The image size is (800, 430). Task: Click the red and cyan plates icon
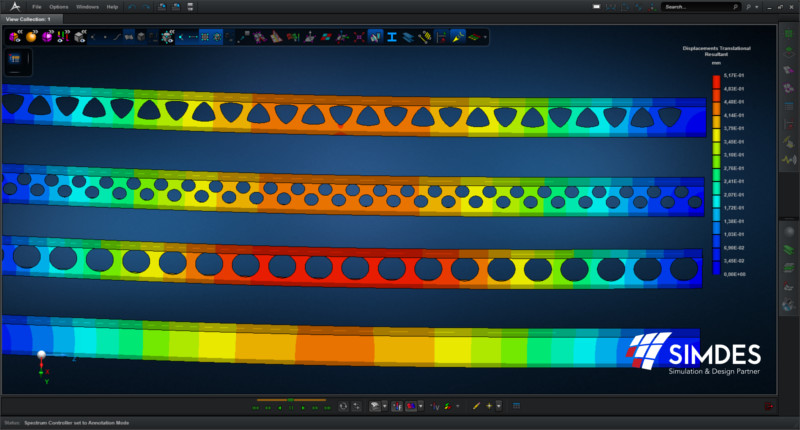[x=326, y=37]
